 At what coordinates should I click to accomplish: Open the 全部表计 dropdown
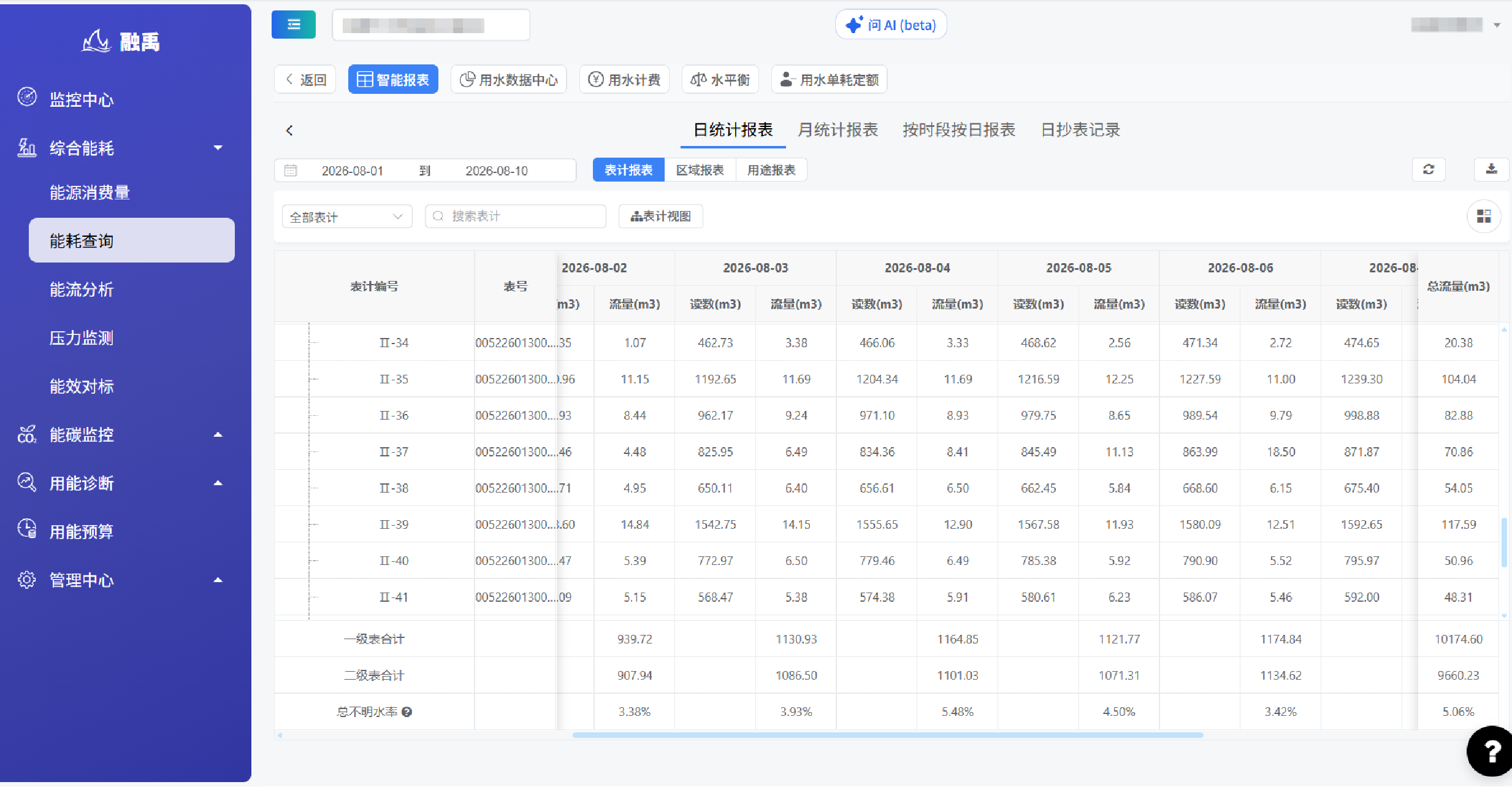coord(347,217)
